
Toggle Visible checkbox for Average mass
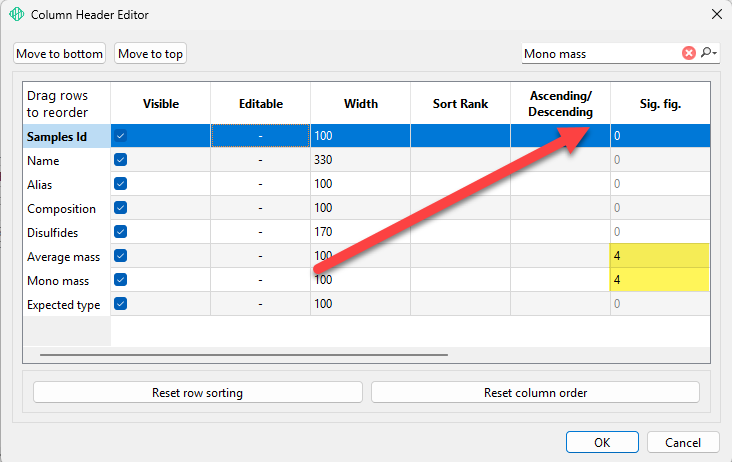(120, 256)
